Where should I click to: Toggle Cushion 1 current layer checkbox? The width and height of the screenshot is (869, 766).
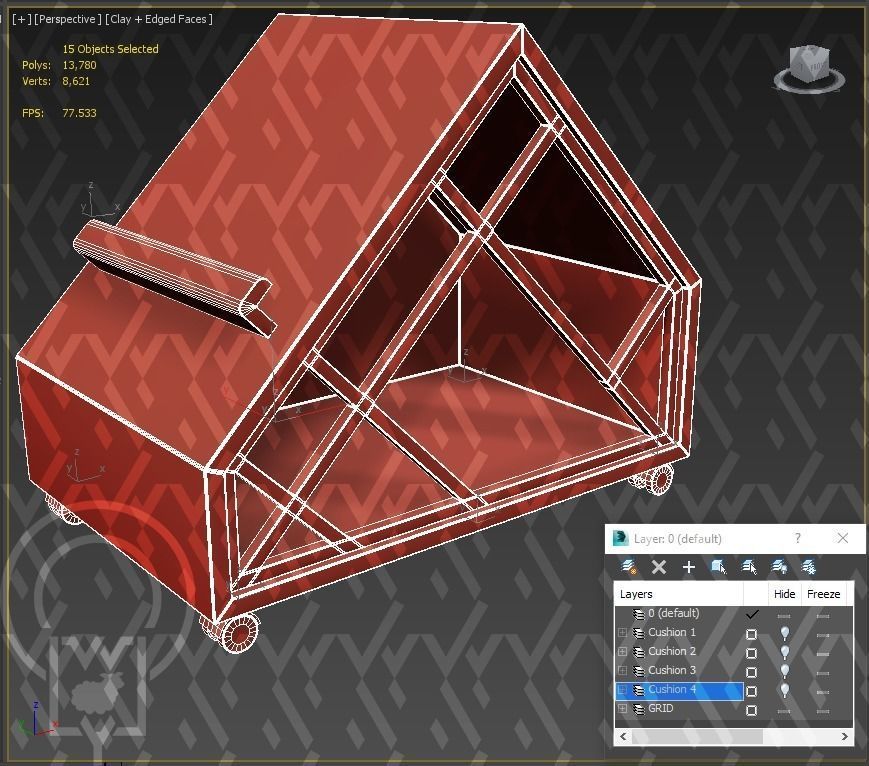point(752,634)
